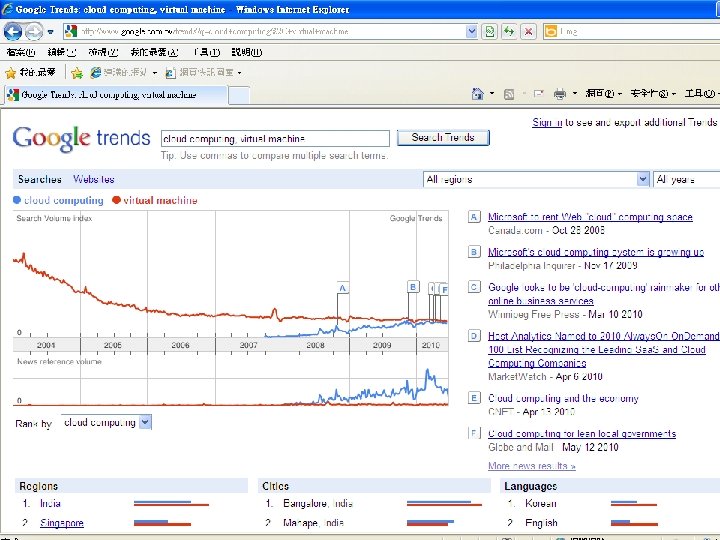720x540 pixels.
Task: Open the Tools menu bar item
Action: [207, 52]
